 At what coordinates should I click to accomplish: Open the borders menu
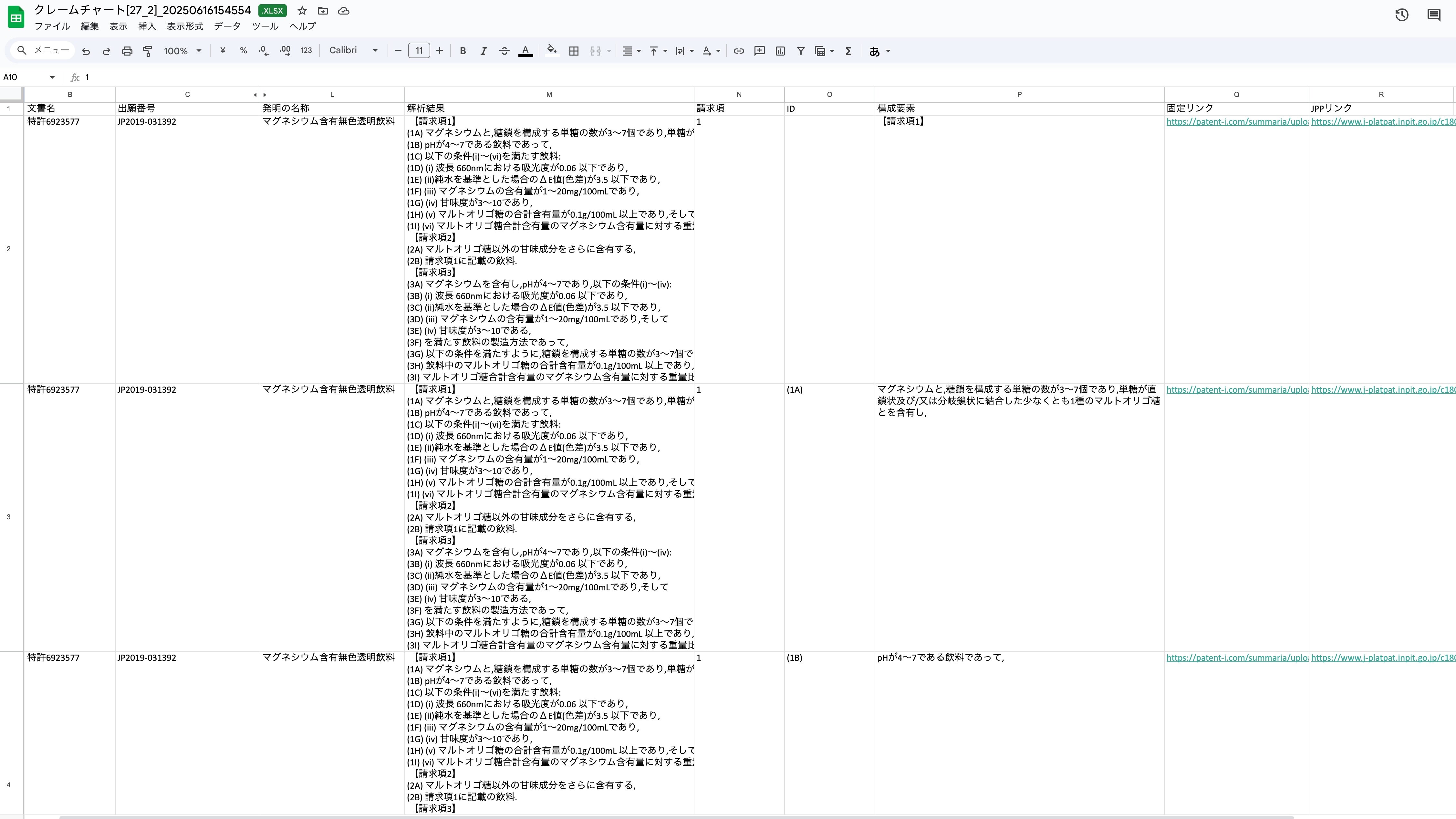click(x=574, y=51)
